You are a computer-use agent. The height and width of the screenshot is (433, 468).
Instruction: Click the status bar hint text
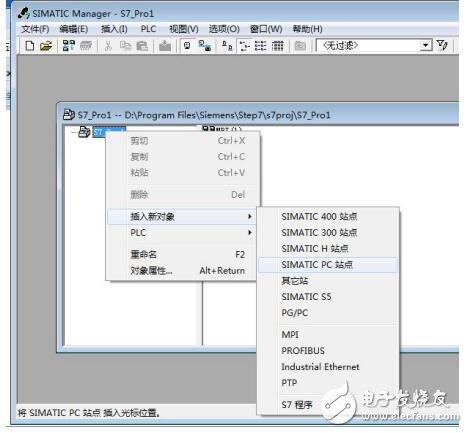coord(89,413)
